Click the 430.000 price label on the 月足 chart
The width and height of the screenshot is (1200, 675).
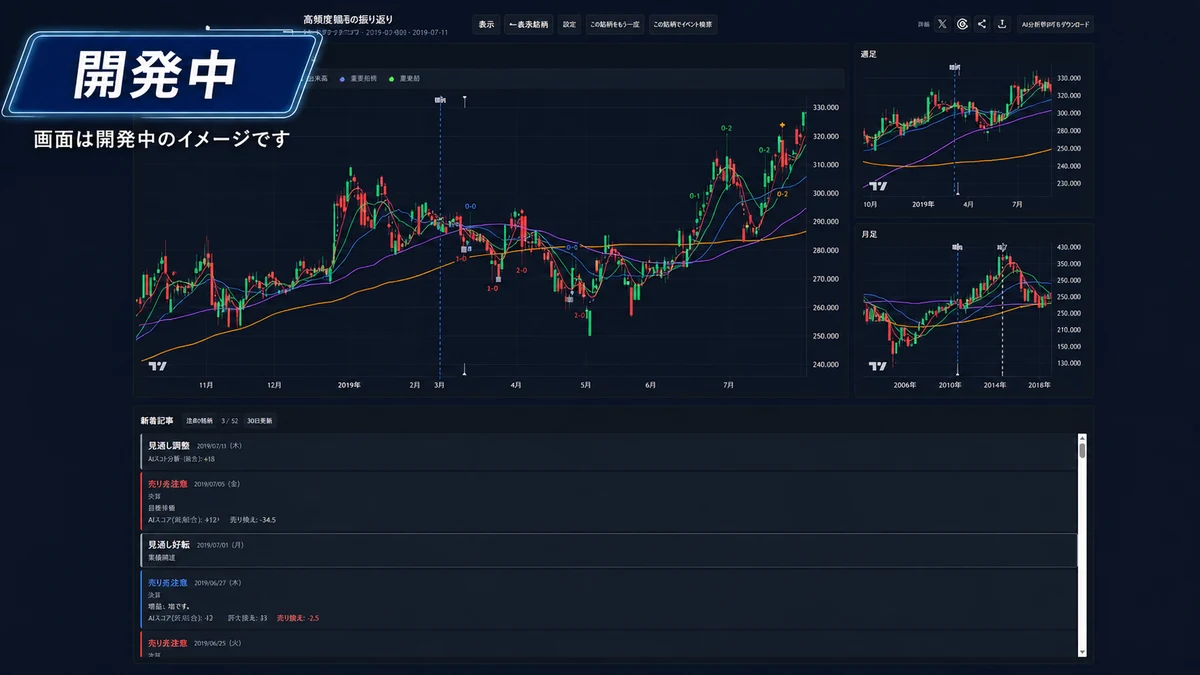pyautogui.click(x=1068, y=246)
